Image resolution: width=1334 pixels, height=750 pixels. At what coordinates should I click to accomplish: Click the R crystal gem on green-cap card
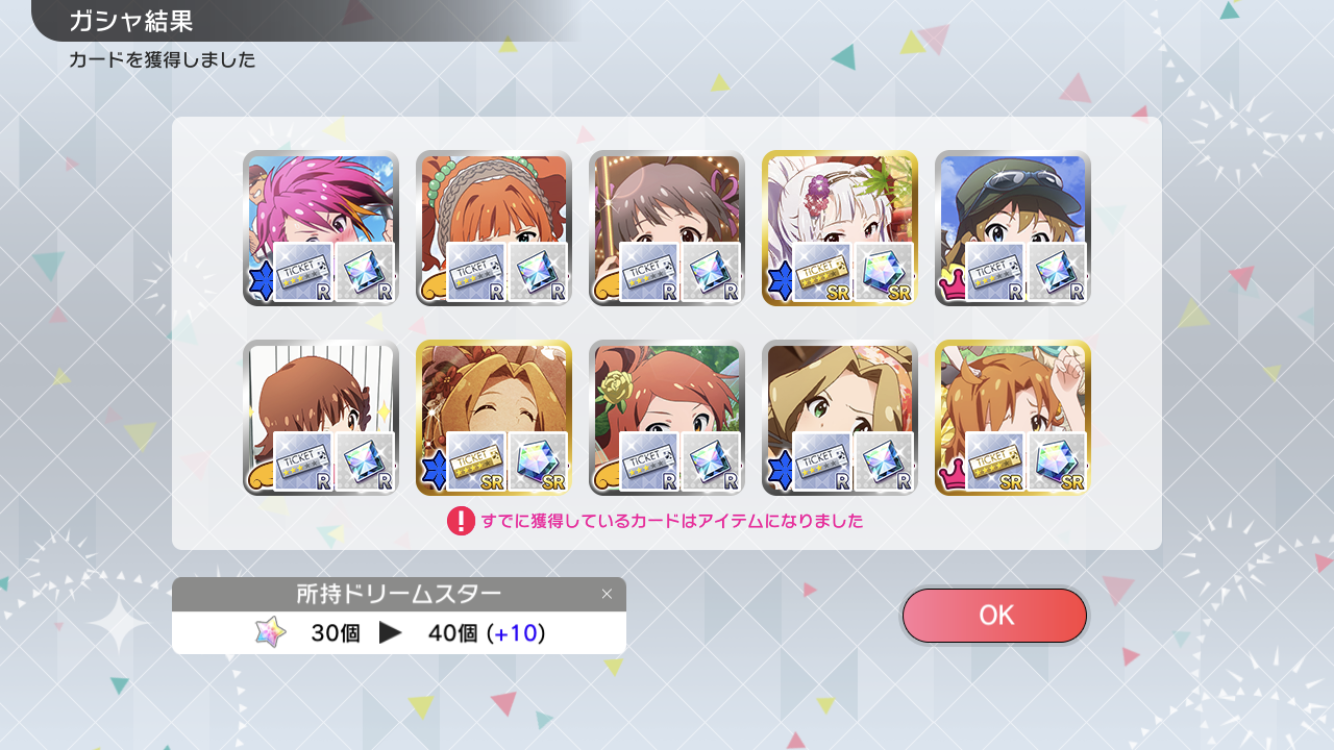pos(1057,272)
